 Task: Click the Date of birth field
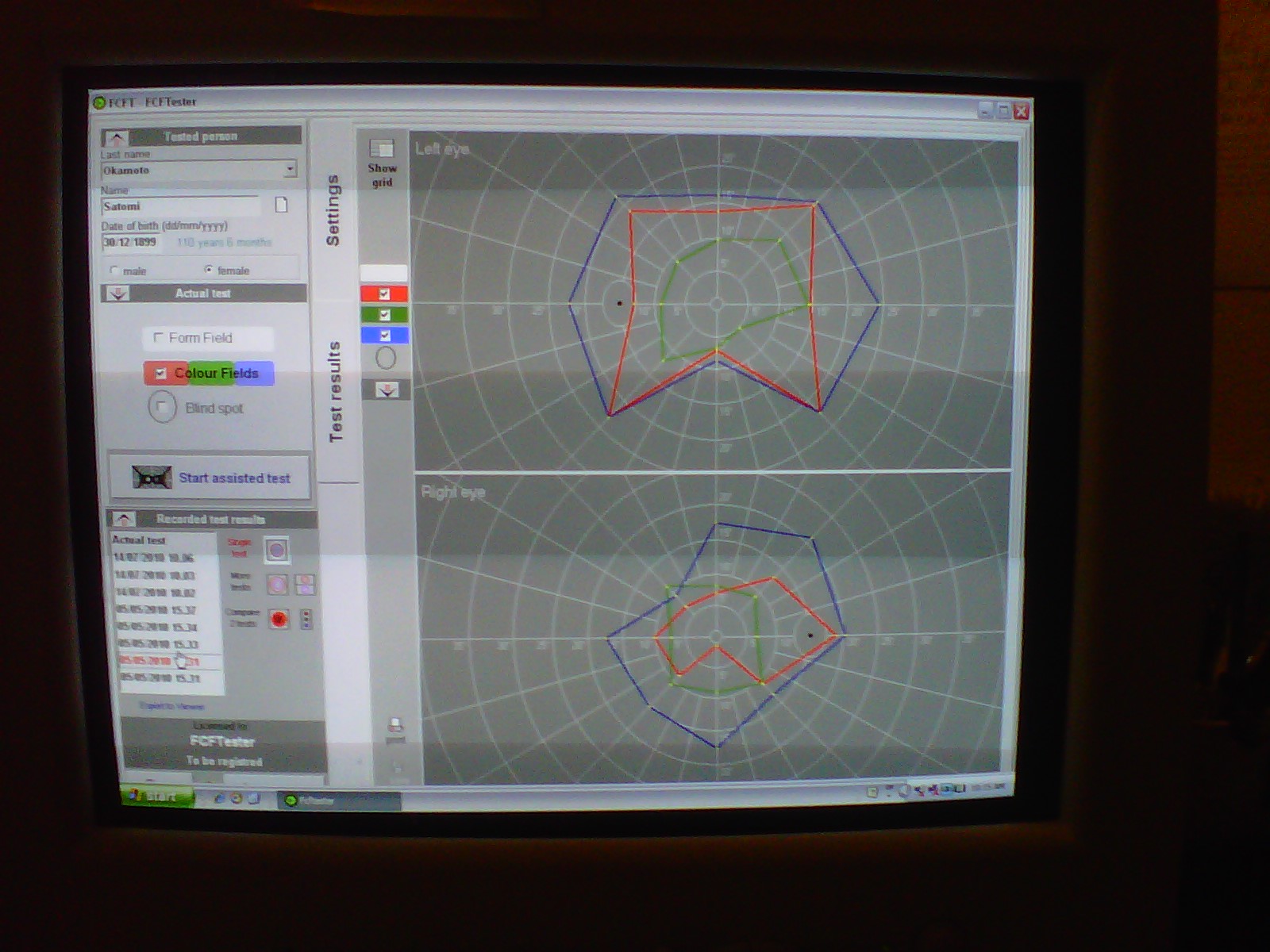coord(131,243)
